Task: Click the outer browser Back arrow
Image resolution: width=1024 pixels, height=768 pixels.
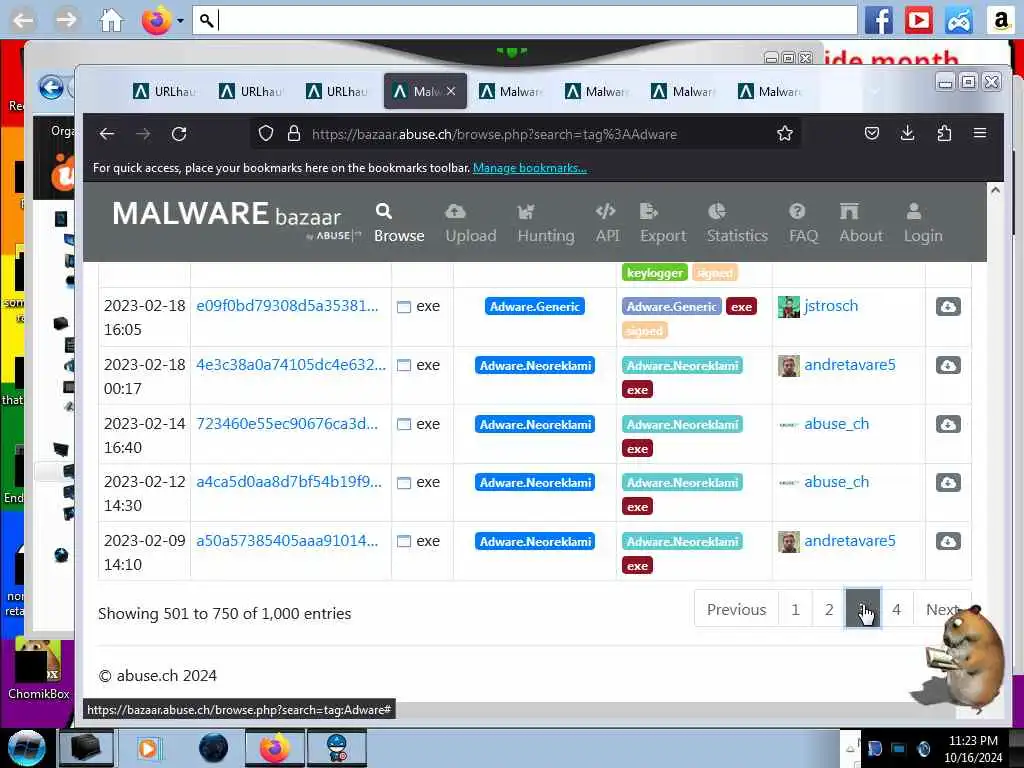Action: (23, 20)
